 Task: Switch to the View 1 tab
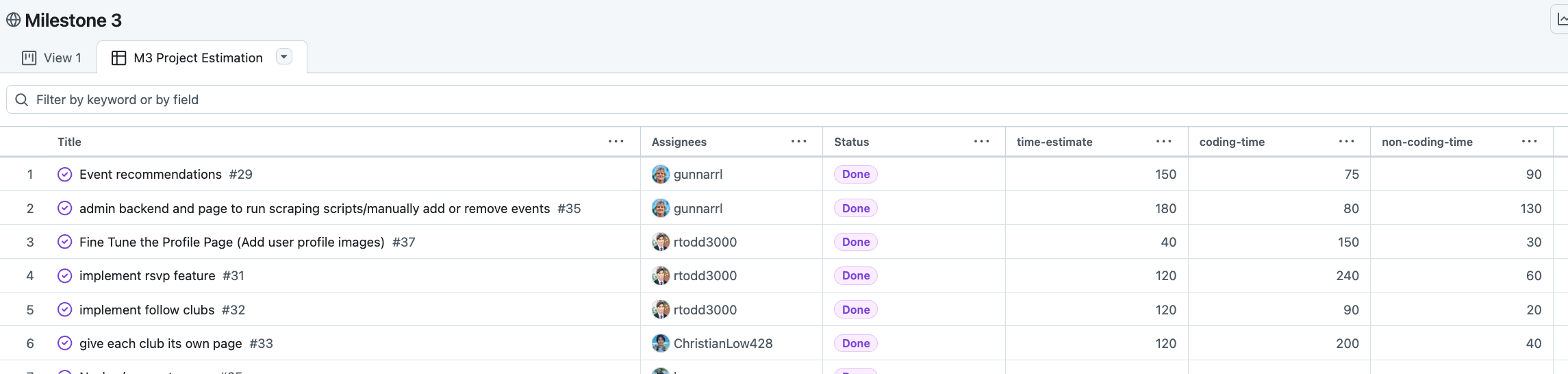pyautogui.click(x=52, y=58)
